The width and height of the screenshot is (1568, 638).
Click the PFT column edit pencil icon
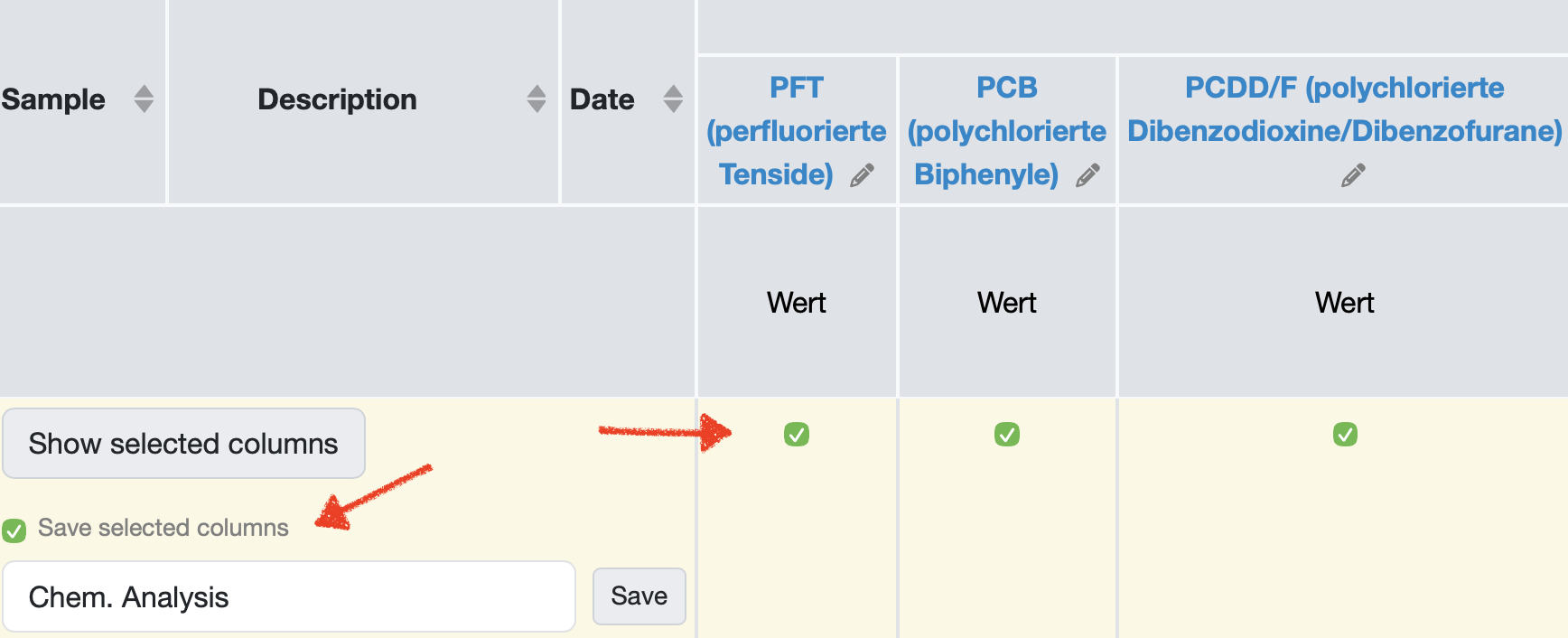coord(862,175)
